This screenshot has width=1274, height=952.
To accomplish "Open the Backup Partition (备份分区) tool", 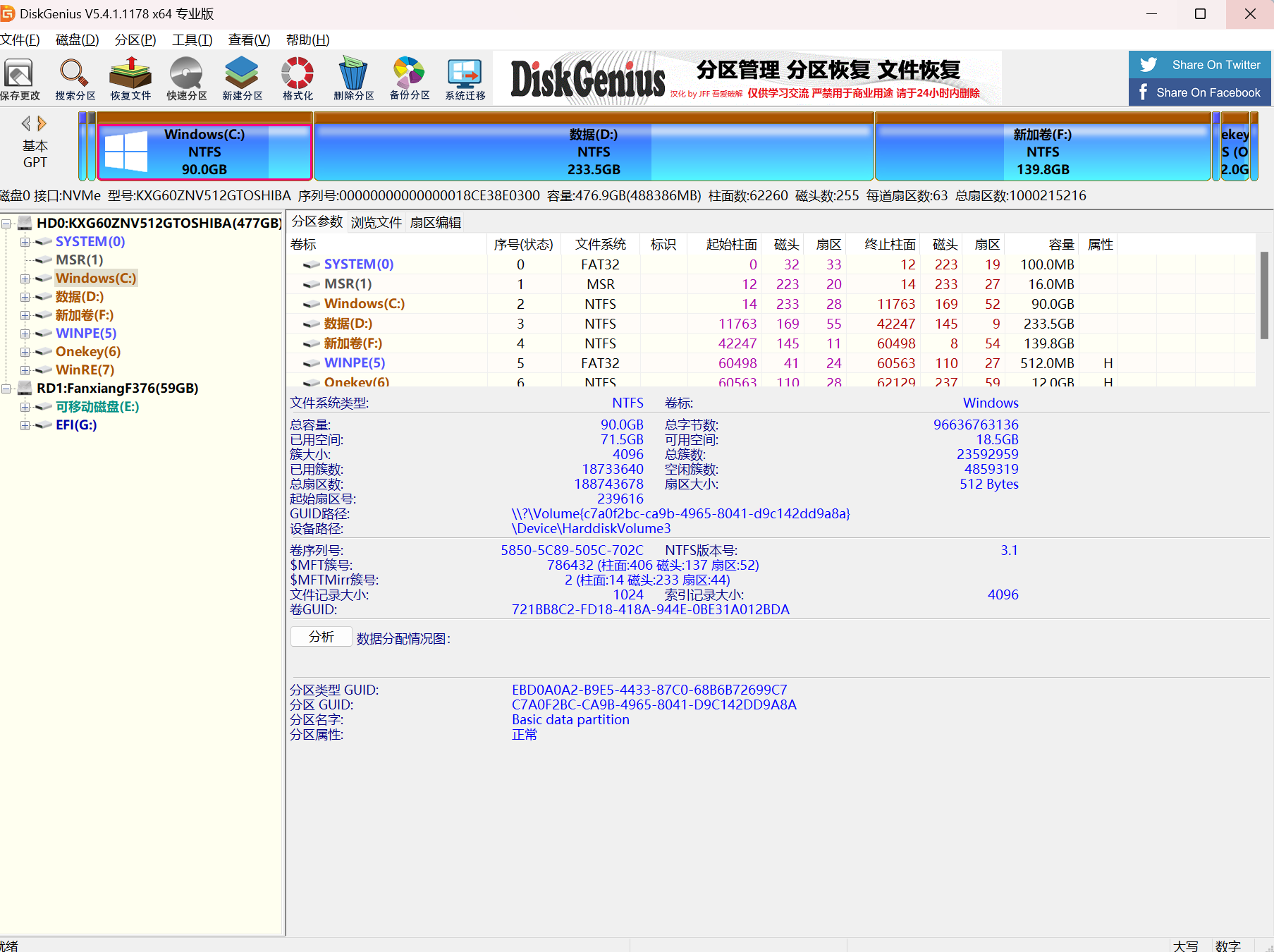I will coord(410,78).
